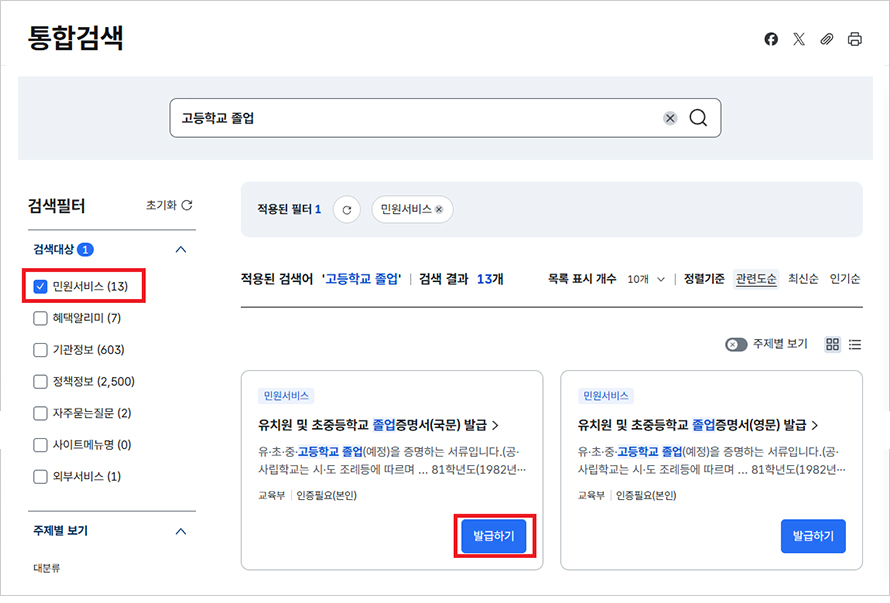Clear the search field with the X icon

[670, 118]
